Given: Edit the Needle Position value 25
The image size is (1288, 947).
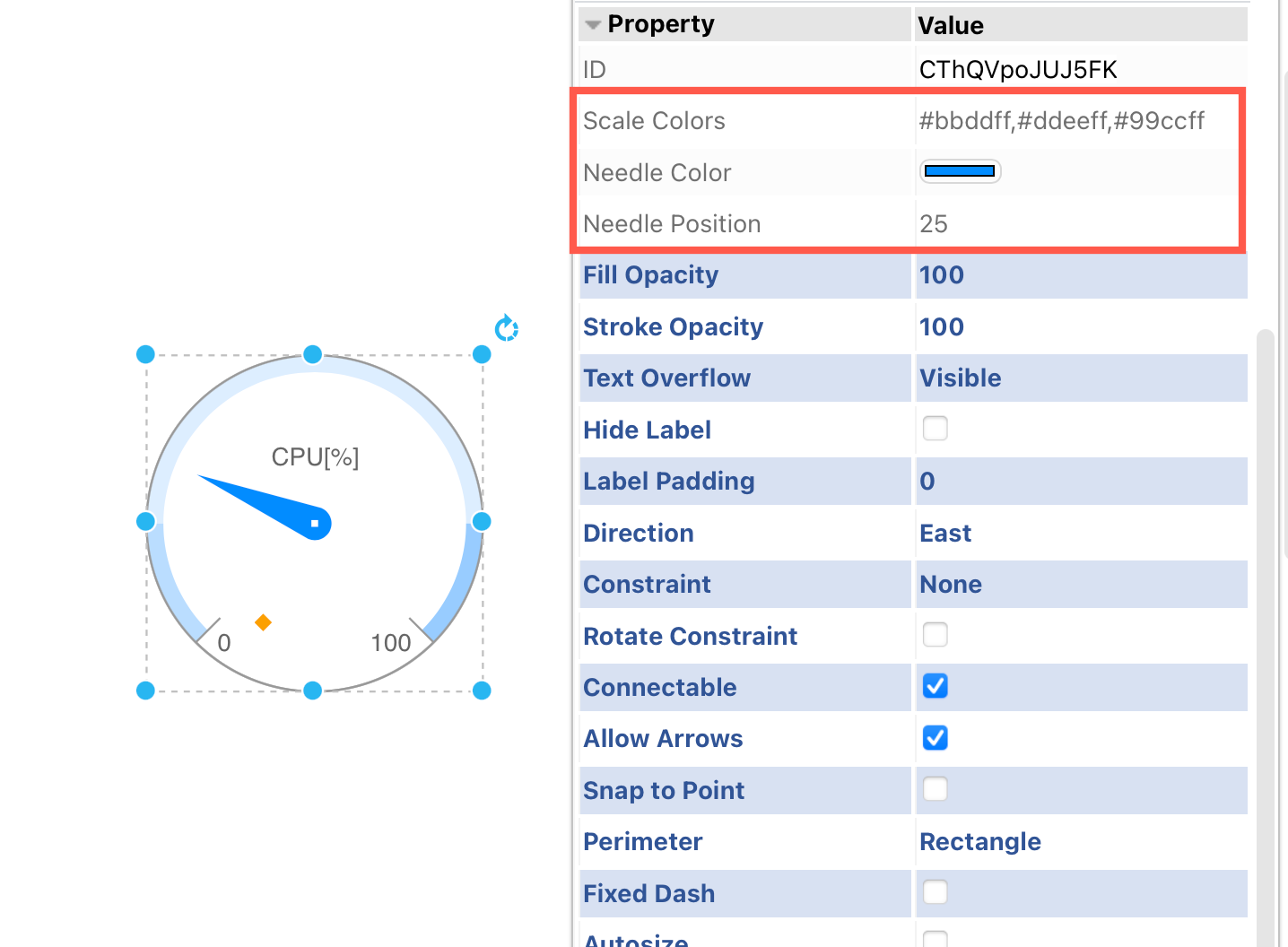Looking at the screenshot, I should (934, 223).
